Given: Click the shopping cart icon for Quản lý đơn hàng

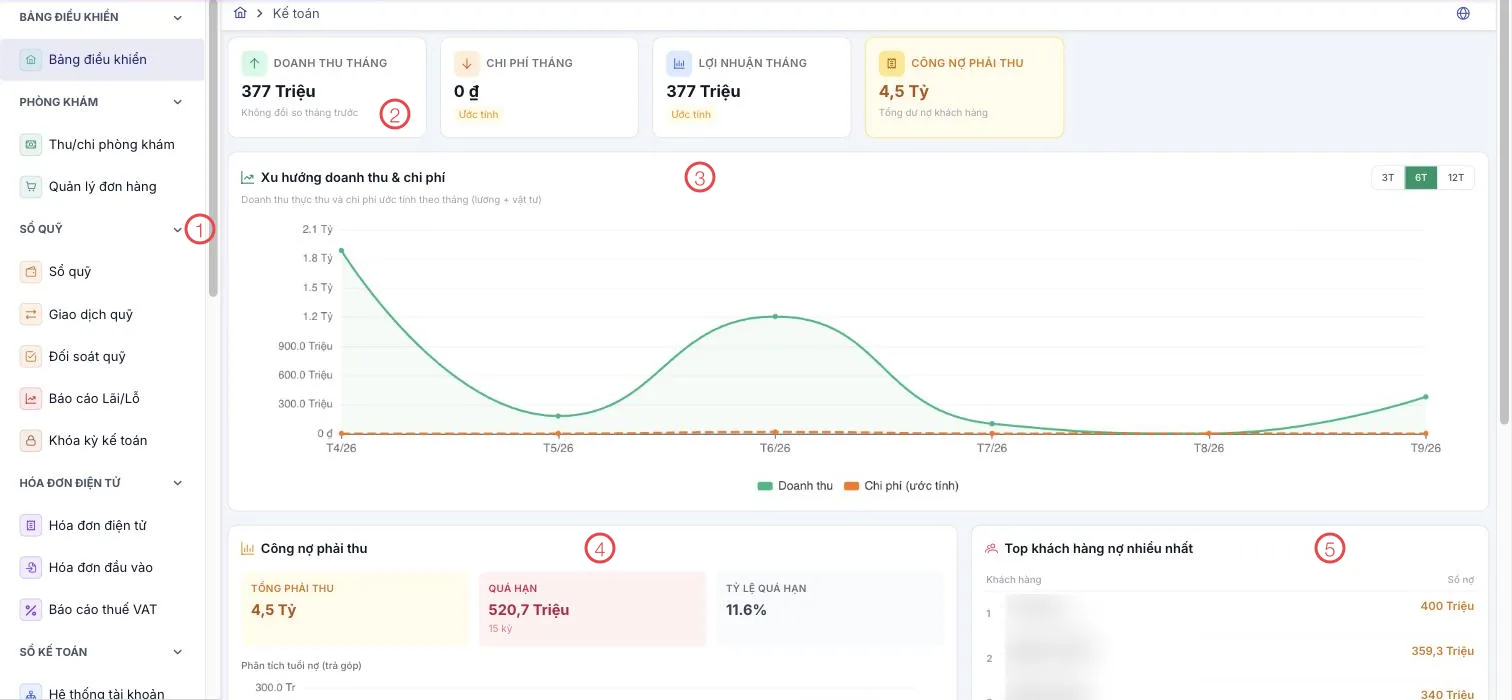Looking at the screenshot, I should point(31,187).
